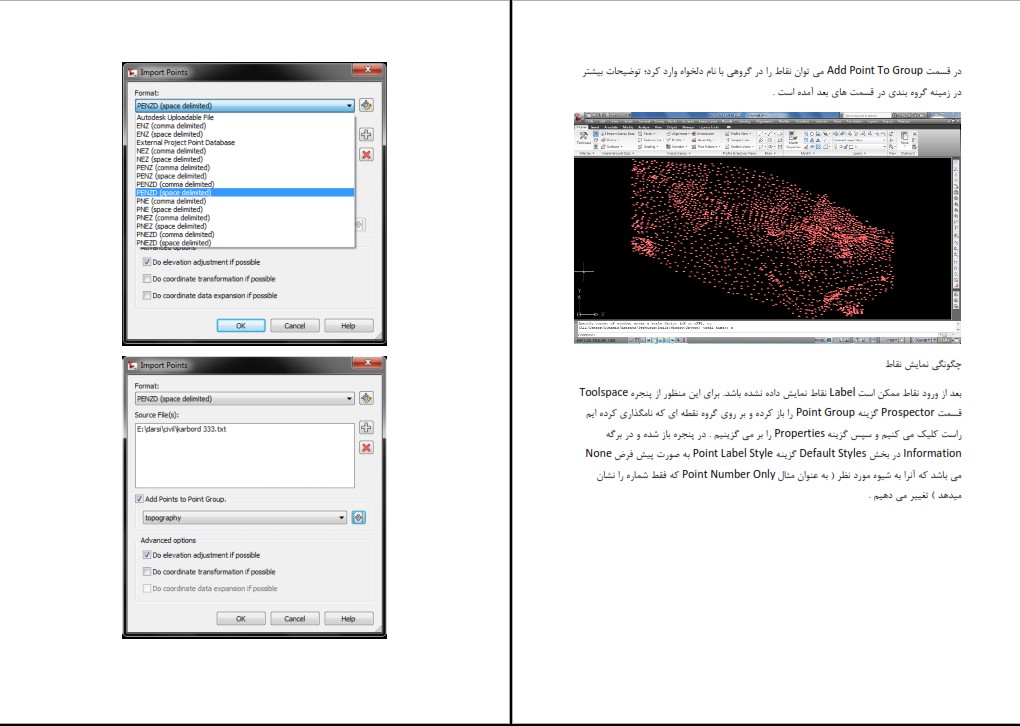This screenshot has width=1020, height=726.
Task: Switch to the Home tab in AutoCAD ribbon
Action: point(582,127)
